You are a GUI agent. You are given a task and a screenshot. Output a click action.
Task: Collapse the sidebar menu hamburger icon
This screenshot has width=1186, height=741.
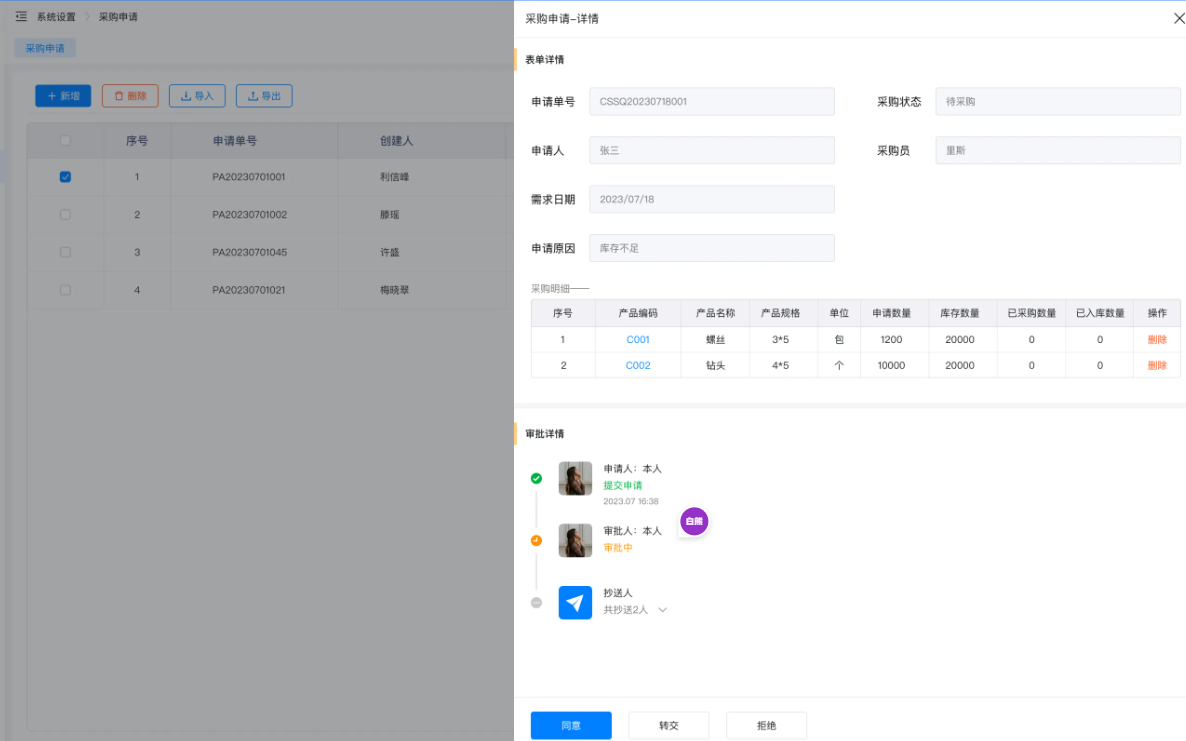pyautogui.click(x=21, y=17)
